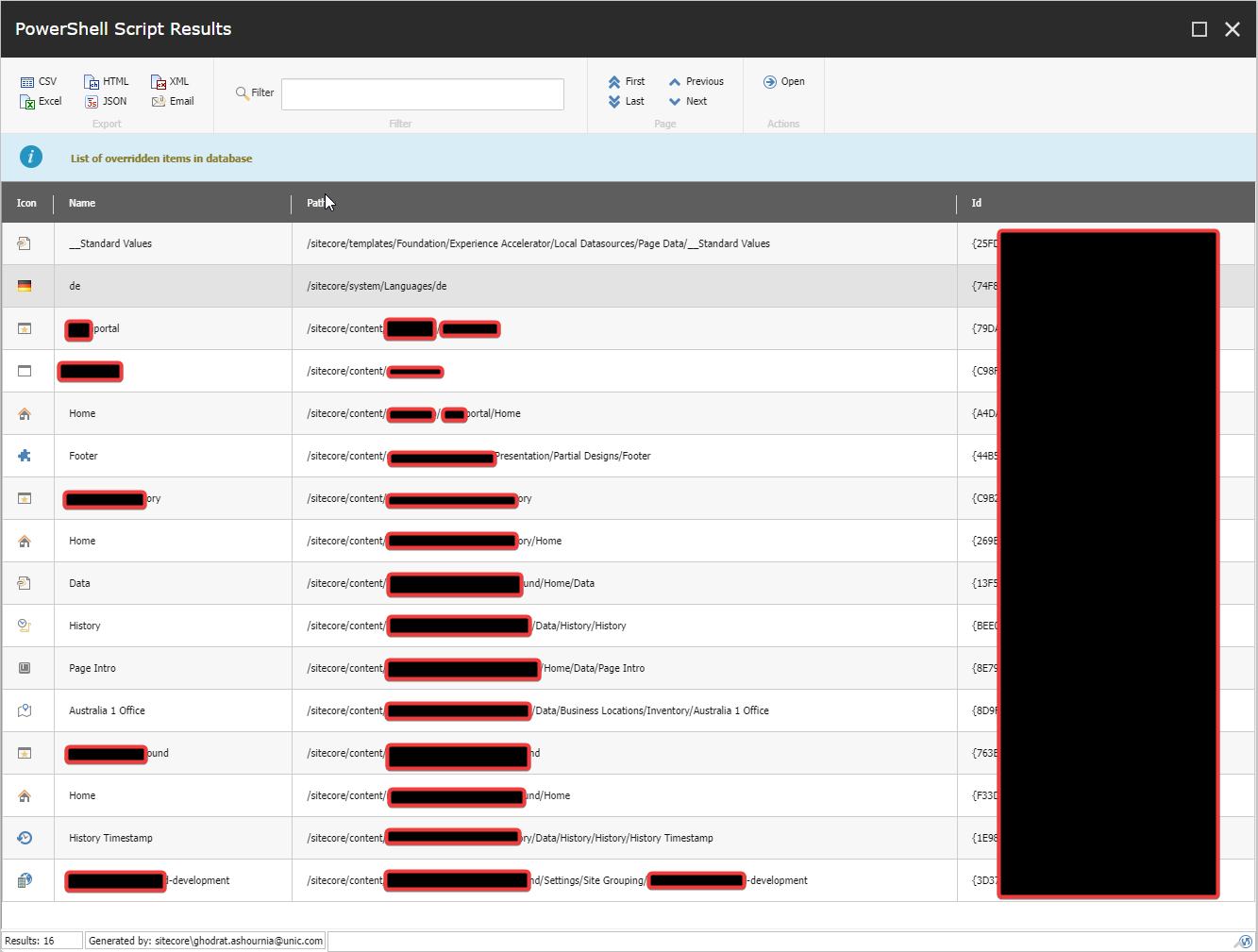Click the Generated by status entry

coord(206,941)
